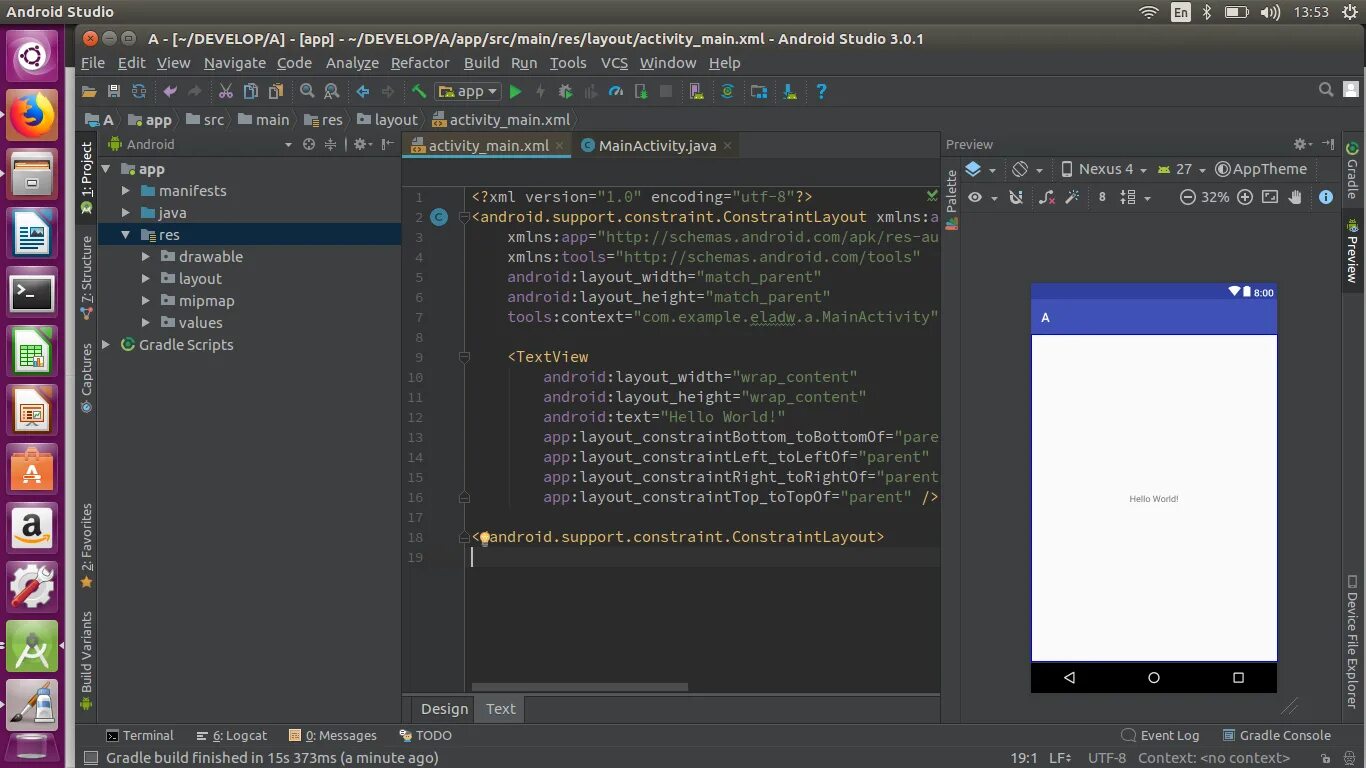This screenshot has width=1366, height=768.
Task: Open Firefox from the Ubuntu launcher
Action: coord(33,116)
